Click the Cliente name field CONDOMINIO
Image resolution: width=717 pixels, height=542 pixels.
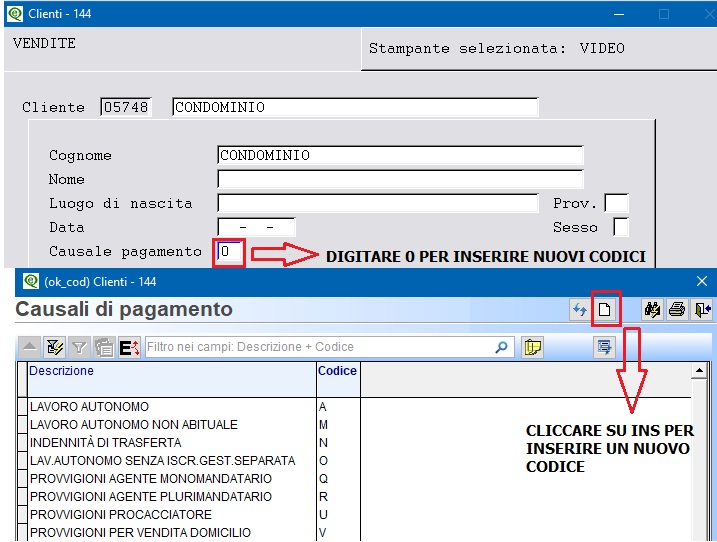(355, 107)
